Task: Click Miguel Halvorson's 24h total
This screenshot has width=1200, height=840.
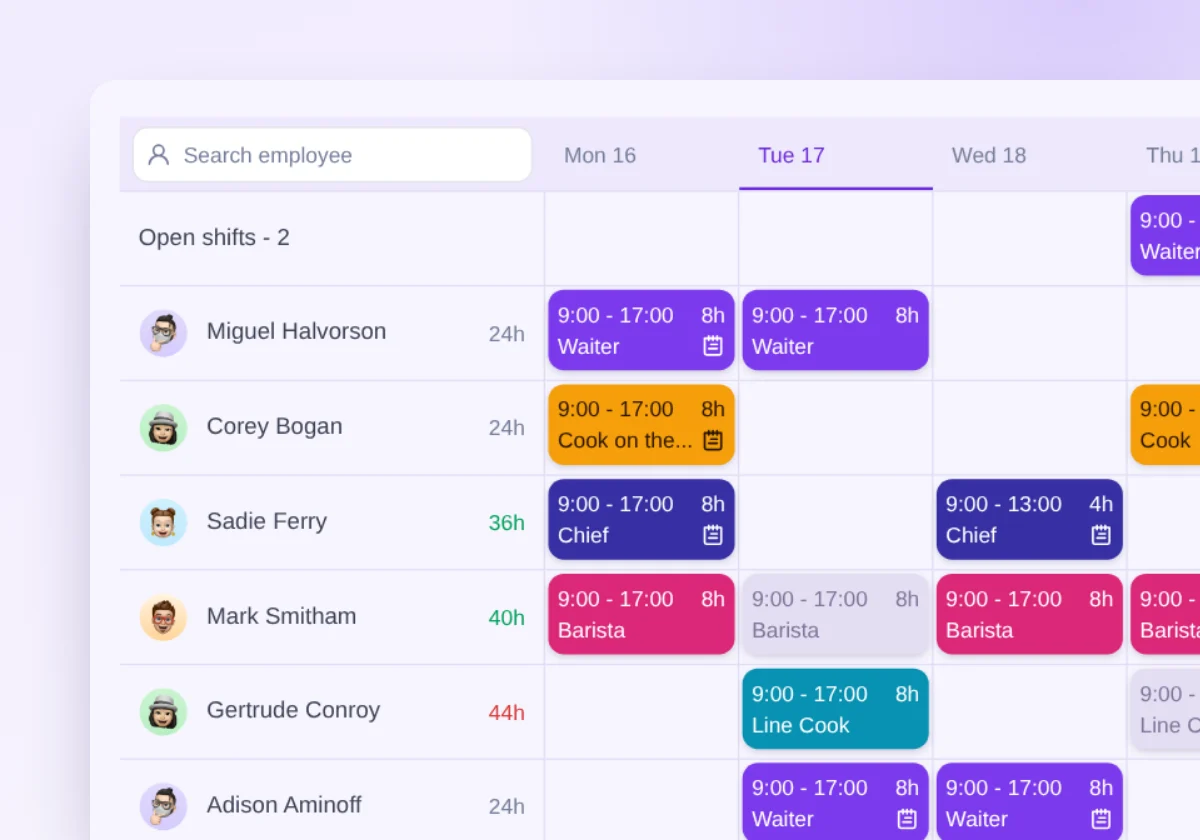Action: [506, 334]
